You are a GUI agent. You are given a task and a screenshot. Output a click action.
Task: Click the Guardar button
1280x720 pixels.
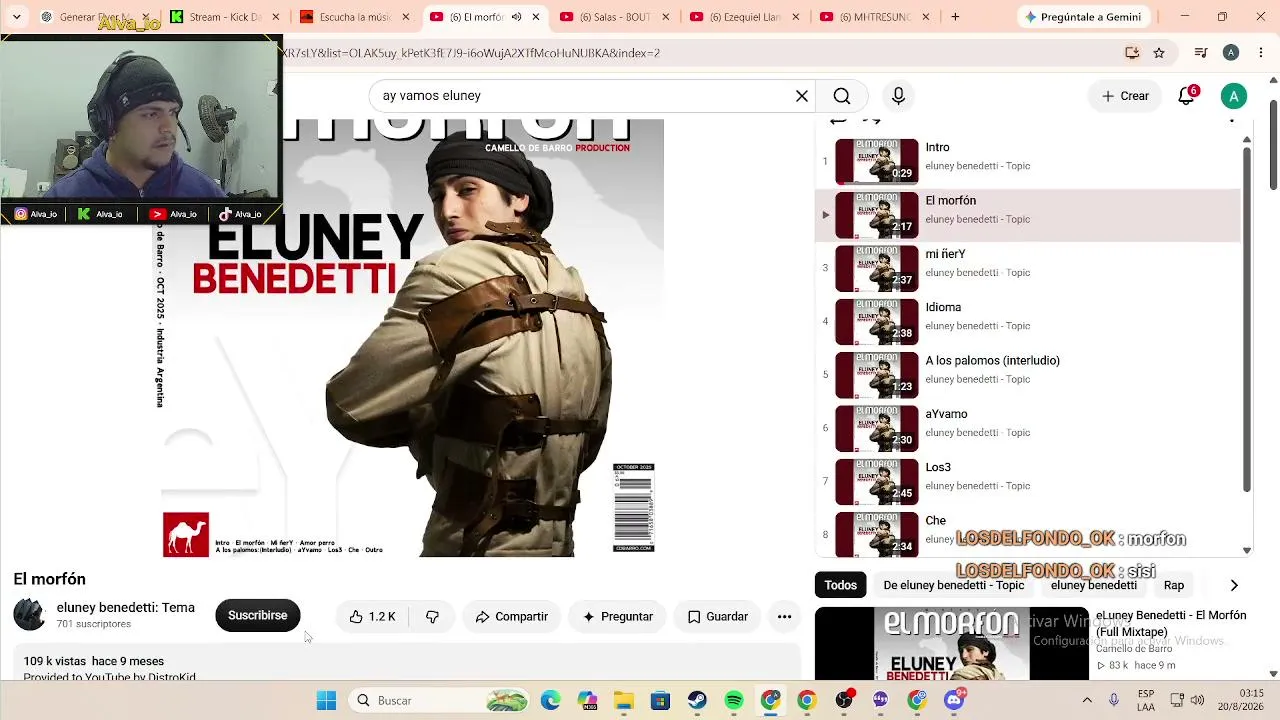pyautogui.click(x=717, y=617)
